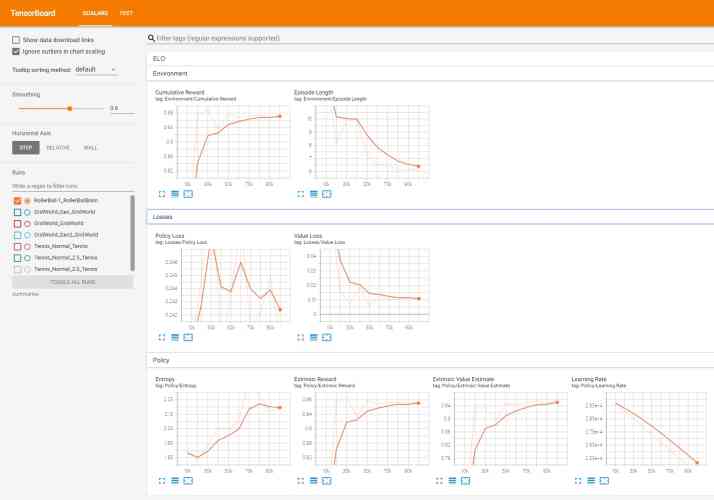Select only Tennis_Normal_Tennis run via its circle

coord(27,246)
